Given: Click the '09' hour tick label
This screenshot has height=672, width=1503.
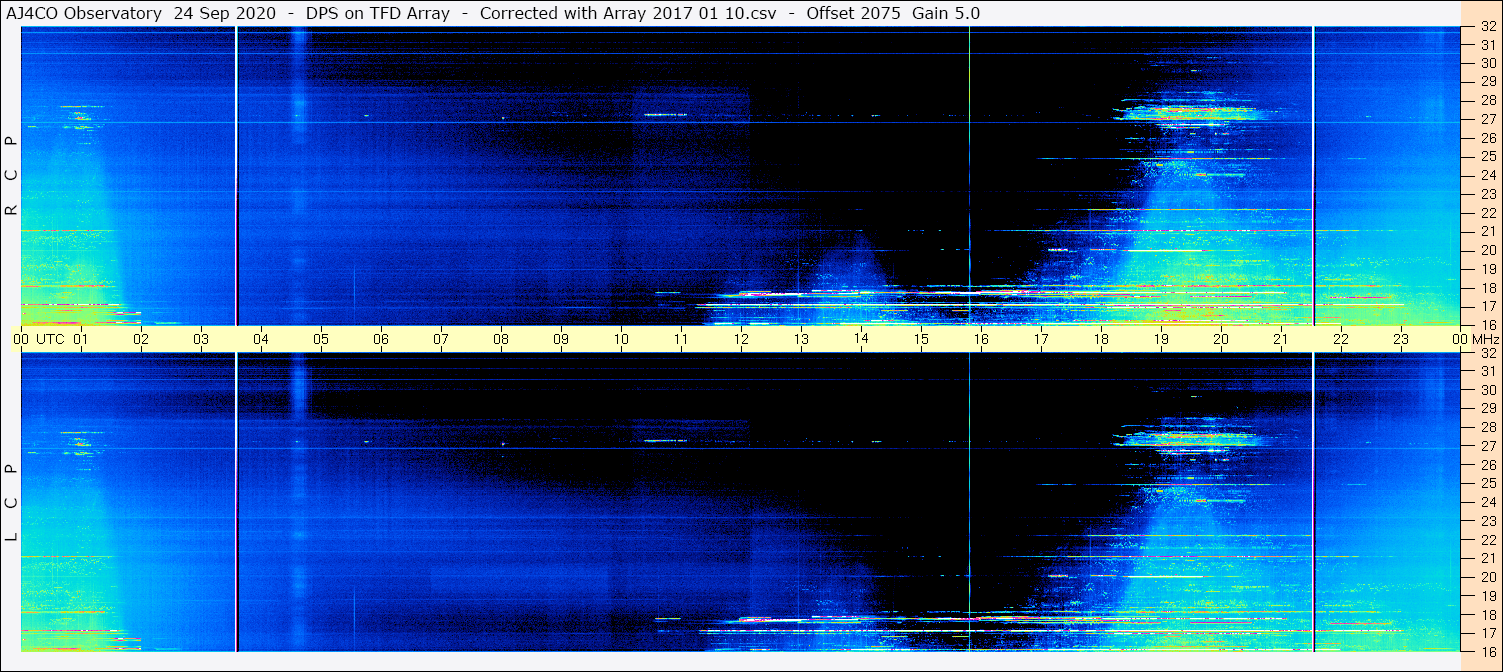Looking at the screenshot, I should click(x=561, y=339).
